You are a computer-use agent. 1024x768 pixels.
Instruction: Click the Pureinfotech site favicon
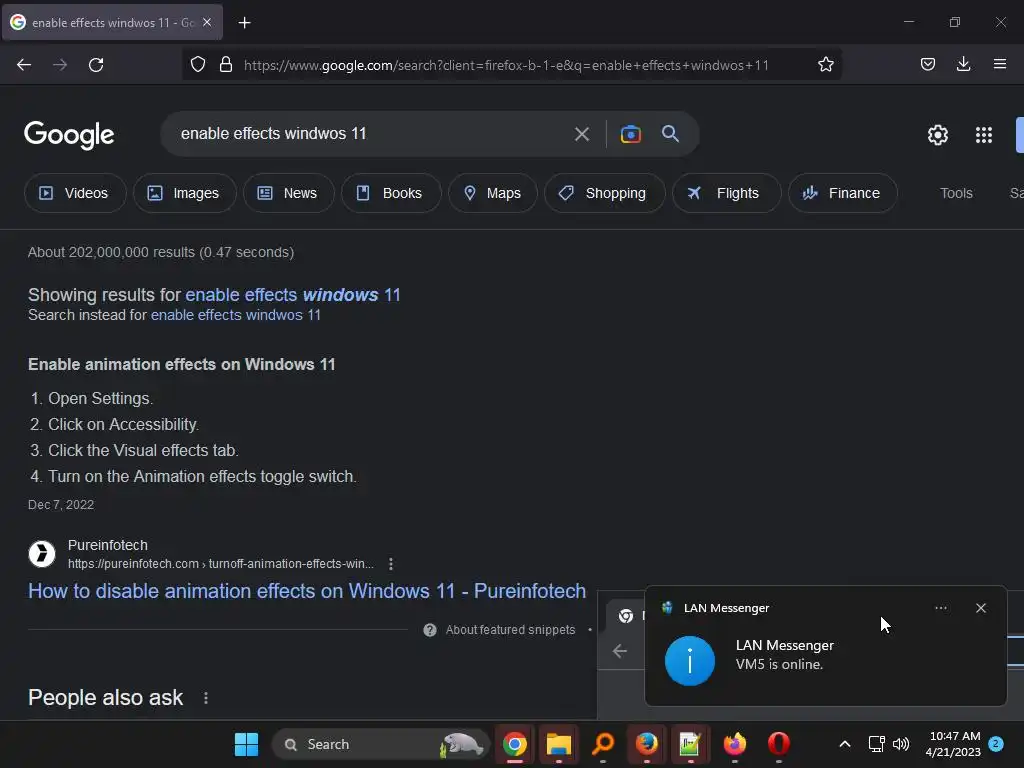(42, 554)
